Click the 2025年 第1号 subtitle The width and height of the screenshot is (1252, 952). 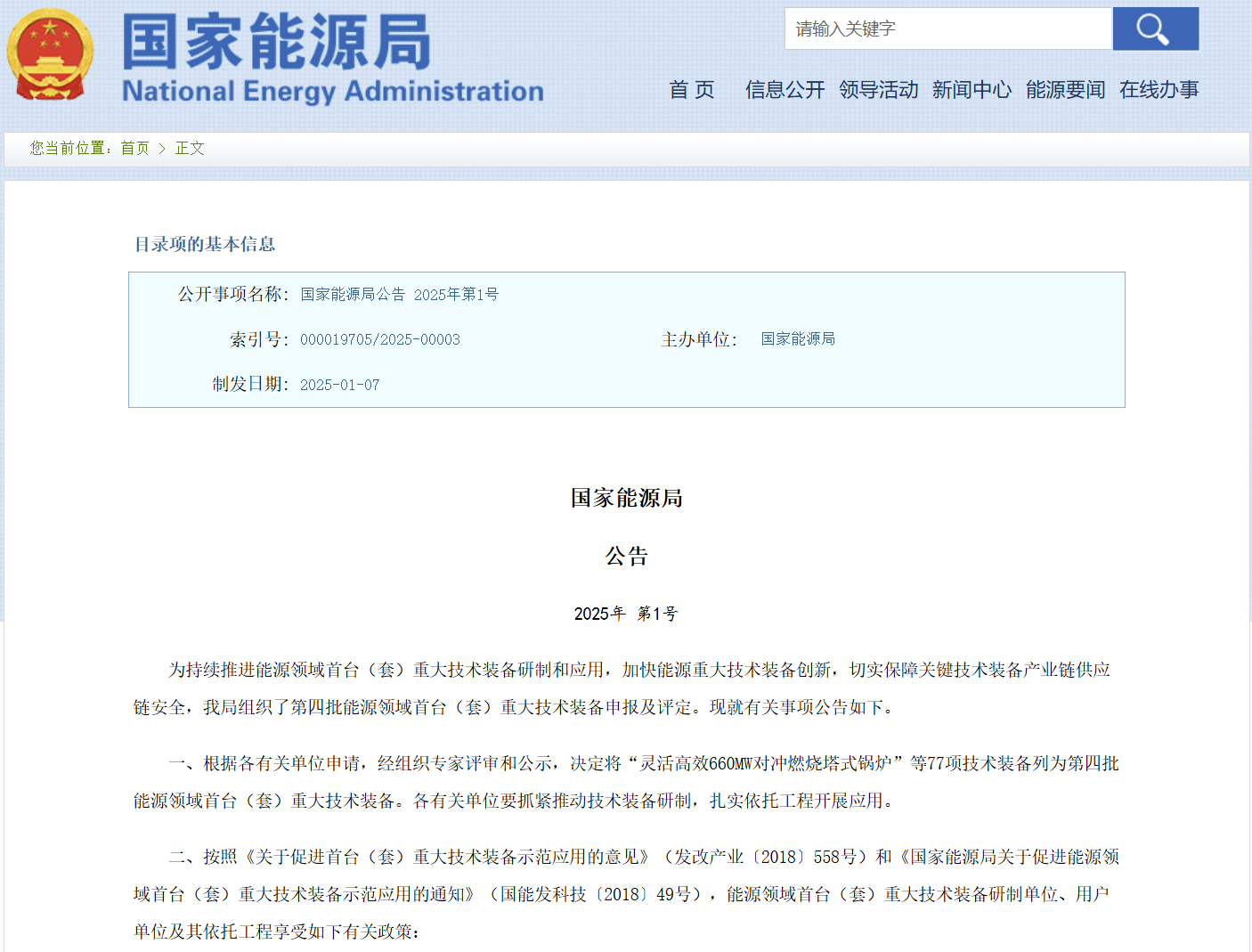click(626, 614)
